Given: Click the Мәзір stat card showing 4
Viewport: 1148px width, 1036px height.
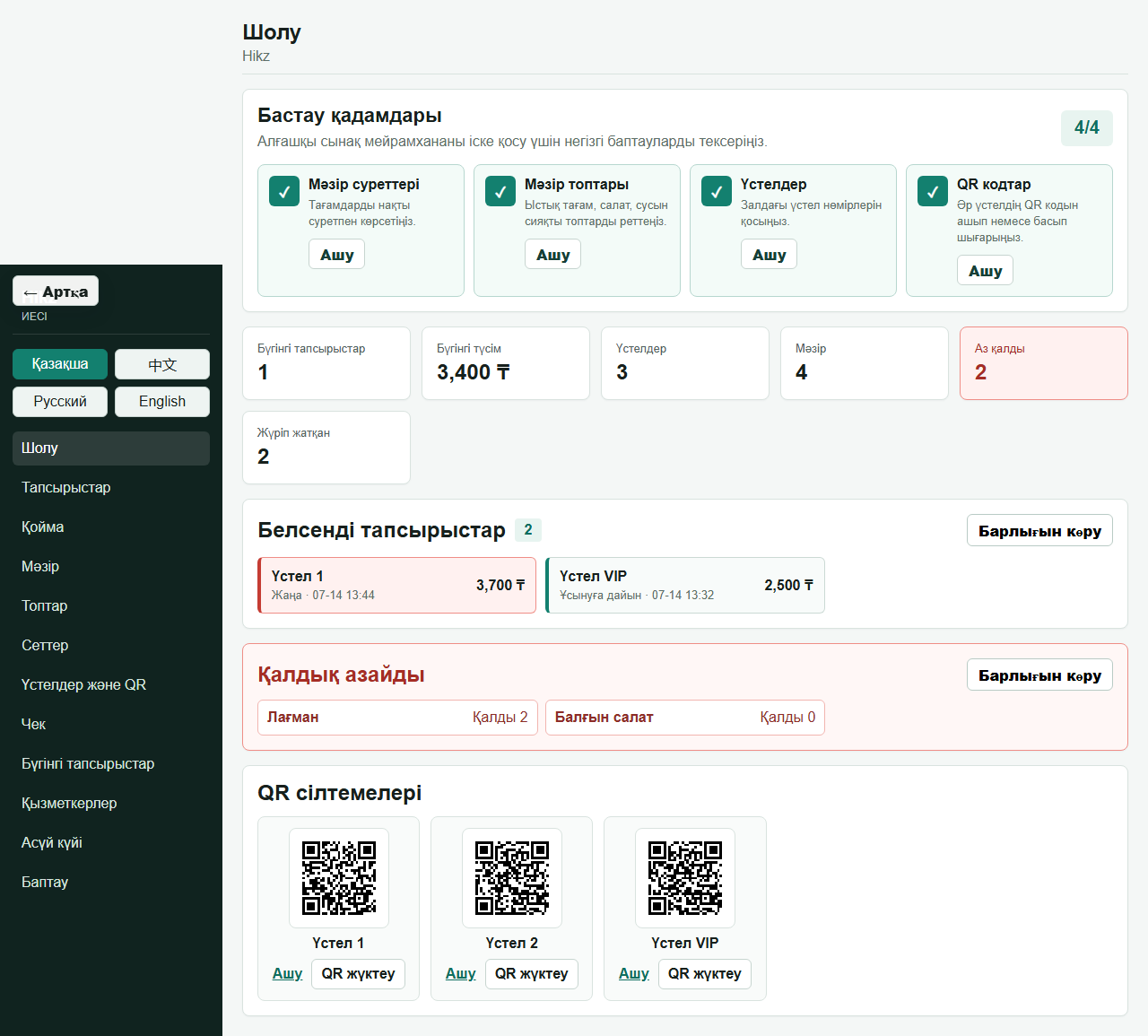Looking at the screenshot, I should click(865, 363).
